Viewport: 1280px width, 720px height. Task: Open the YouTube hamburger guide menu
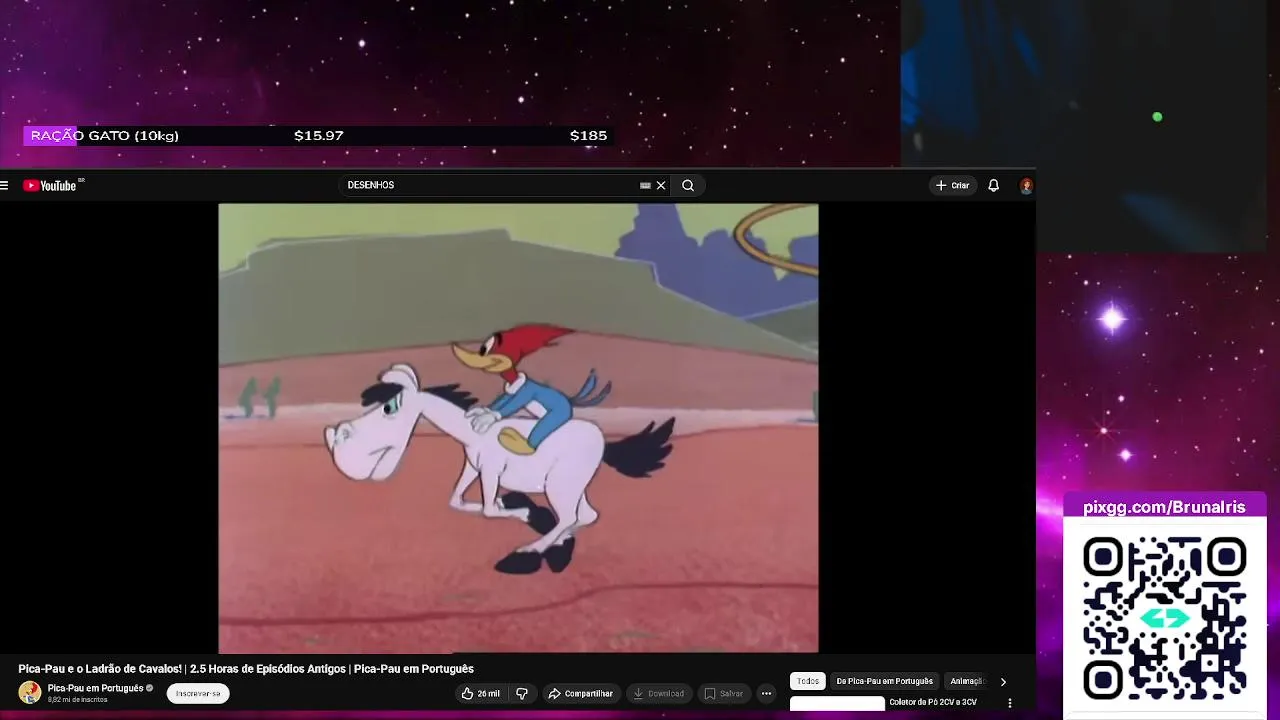coord(4,185)
